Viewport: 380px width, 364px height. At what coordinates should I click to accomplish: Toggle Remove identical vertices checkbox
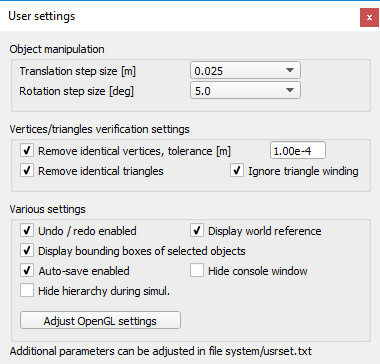[27, 151]
